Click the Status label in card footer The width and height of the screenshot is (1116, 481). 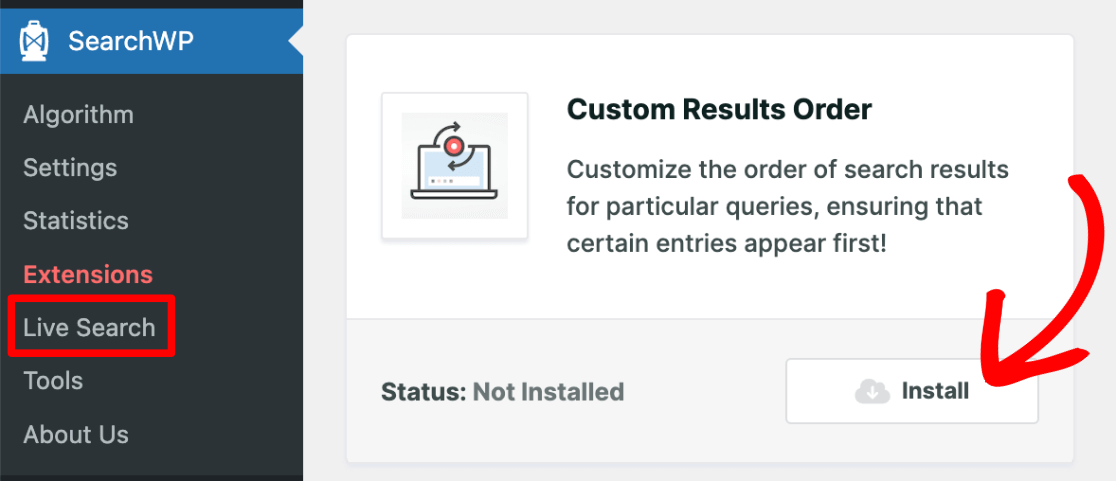click(423, 391)
